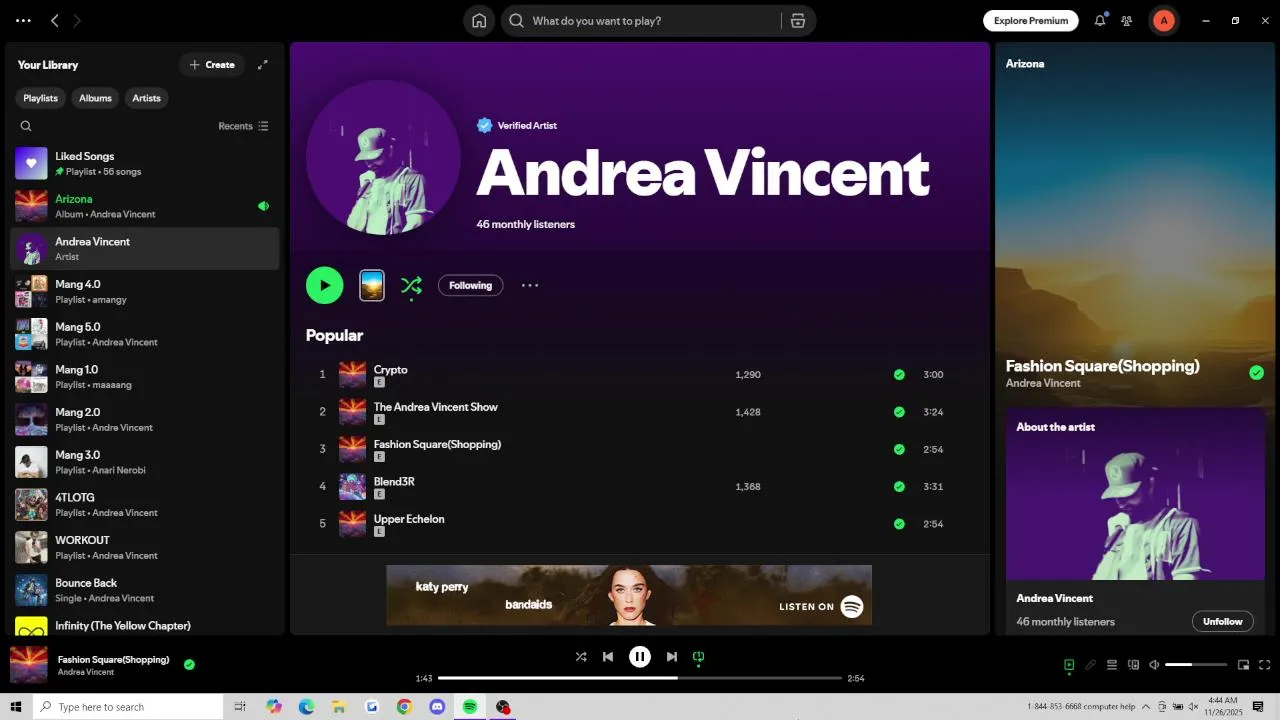
Task: Play Andrea Vincent's music with green button
Action: tap(324, 285)
